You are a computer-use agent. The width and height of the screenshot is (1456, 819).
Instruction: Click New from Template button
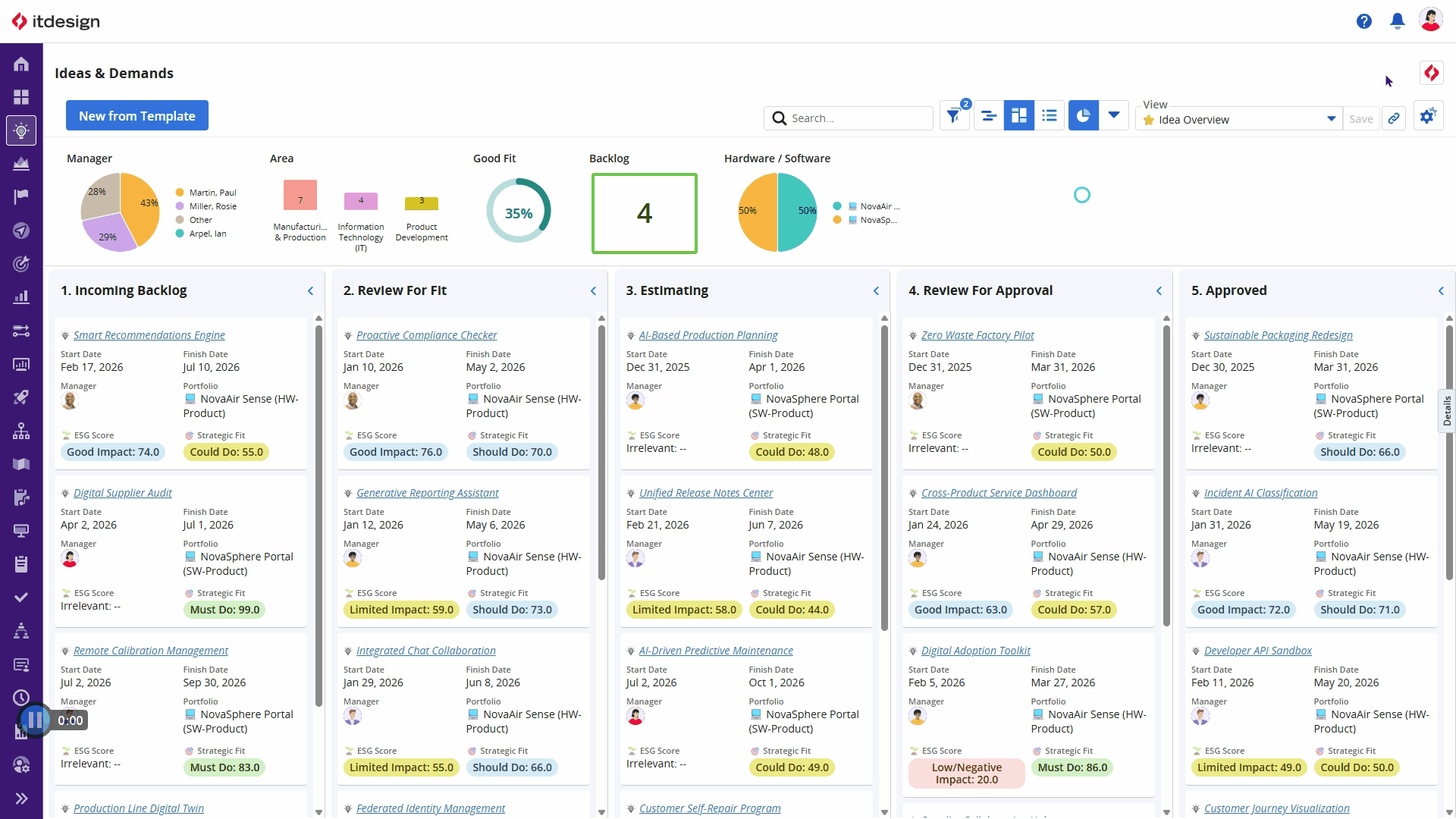point(137,116)
